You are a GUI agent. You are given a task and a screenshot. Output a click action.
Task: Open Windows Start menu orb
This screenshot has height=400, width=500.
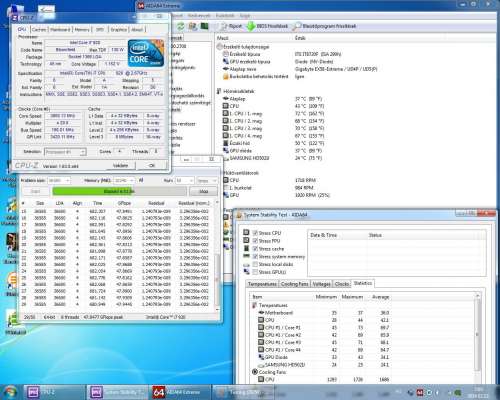point(10,392)
